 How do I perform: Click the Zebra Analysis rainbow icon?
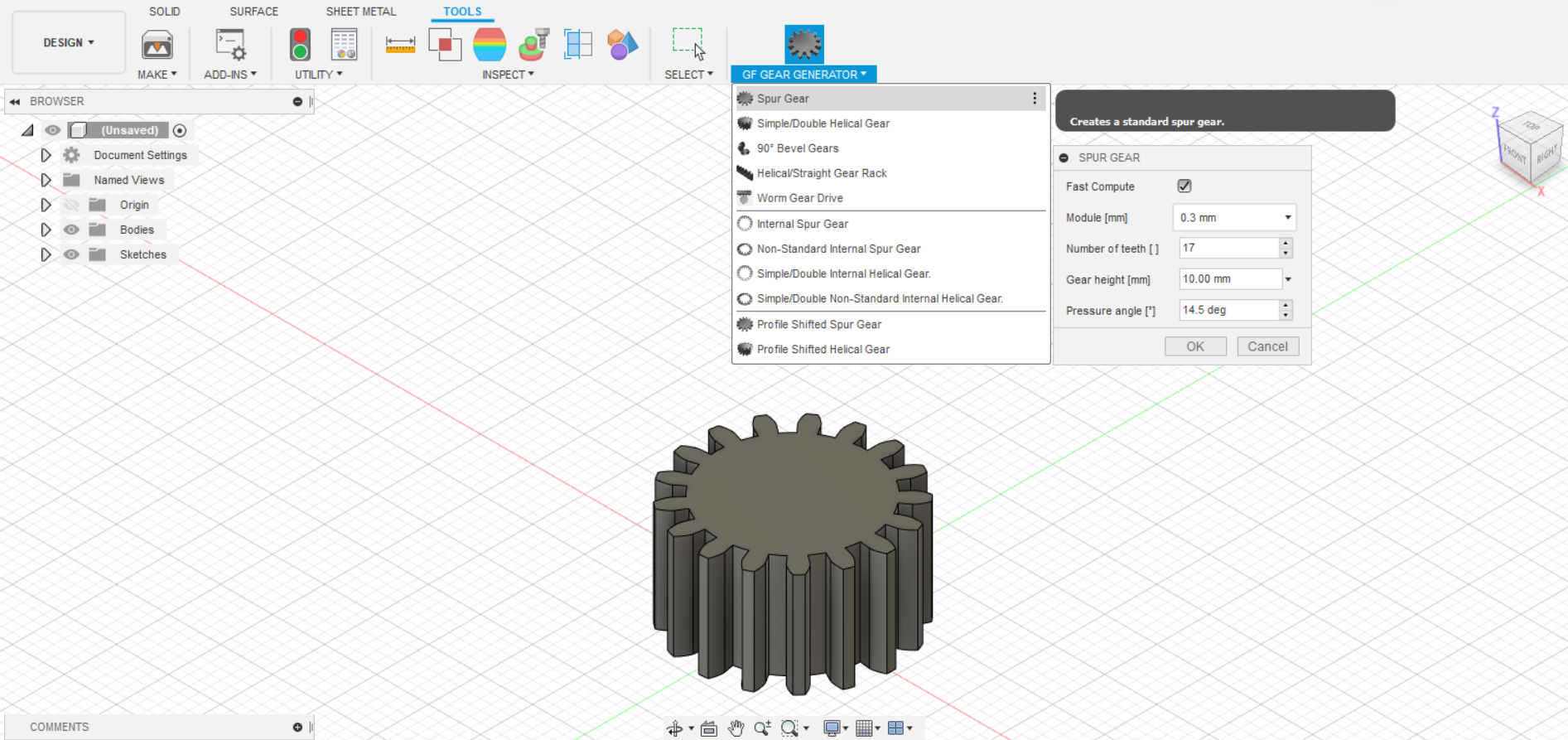point(490,45)
